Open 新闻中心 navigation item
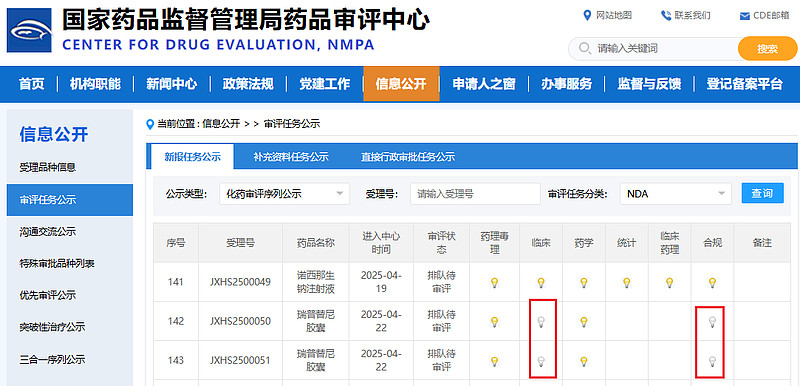Image resolution: width=800 pixels, height=386 pixels. [171, 84]
